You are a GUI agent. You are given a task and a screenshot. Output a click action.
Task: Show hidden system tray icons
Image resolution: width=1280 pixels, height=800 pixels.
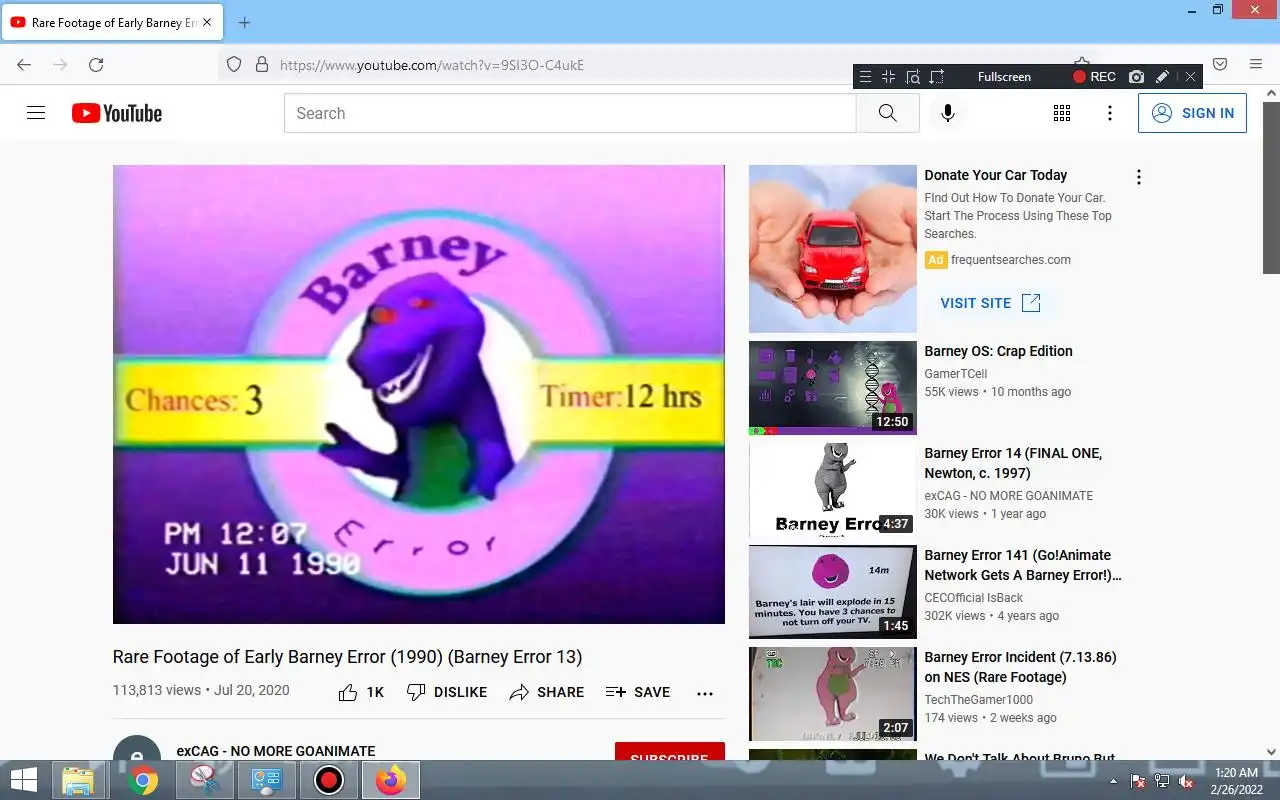click(x=1113, y=781)
